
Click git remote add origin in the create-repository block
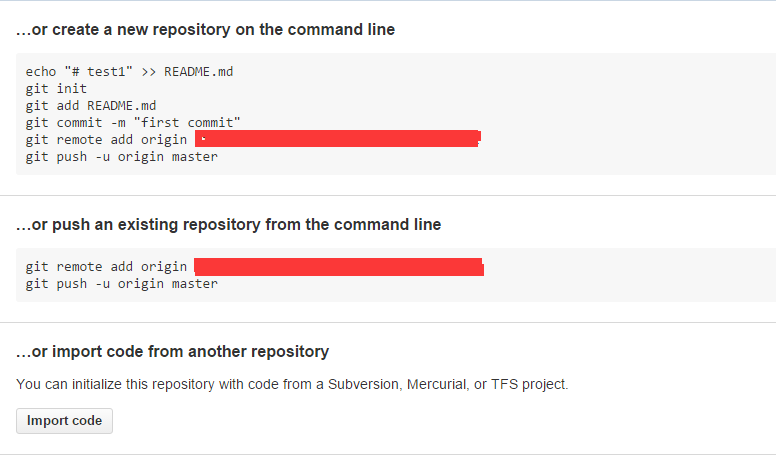[106, 140]
